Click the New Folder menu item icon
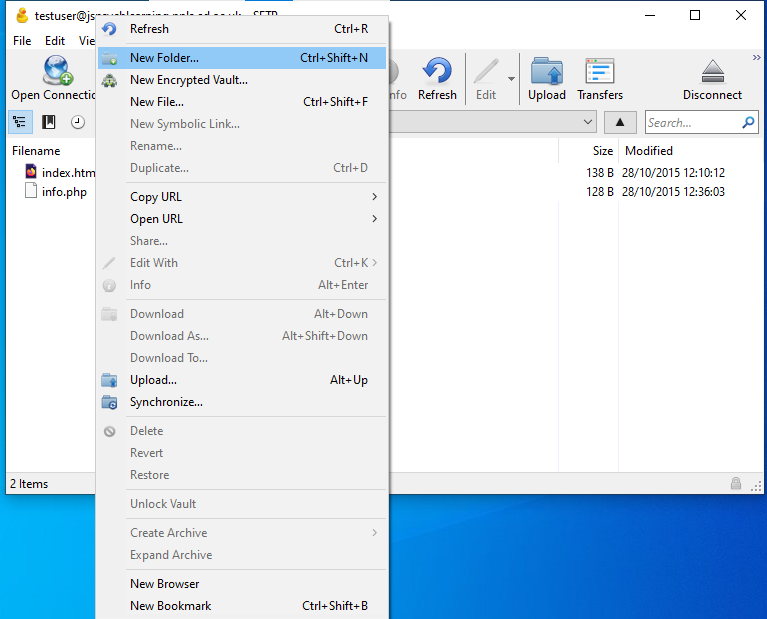The height and width of the screenshot is (619, 767). (x=109, y=58)
